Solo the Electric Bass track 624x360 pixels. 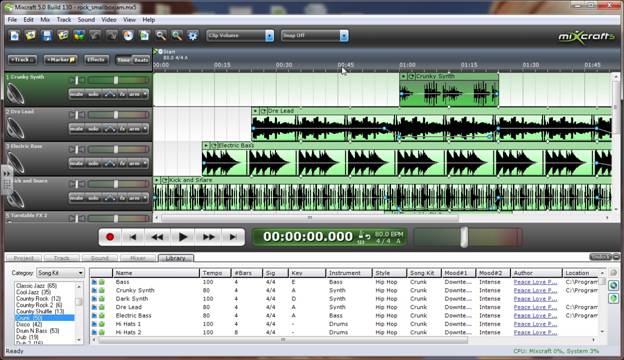pos(93,163)
